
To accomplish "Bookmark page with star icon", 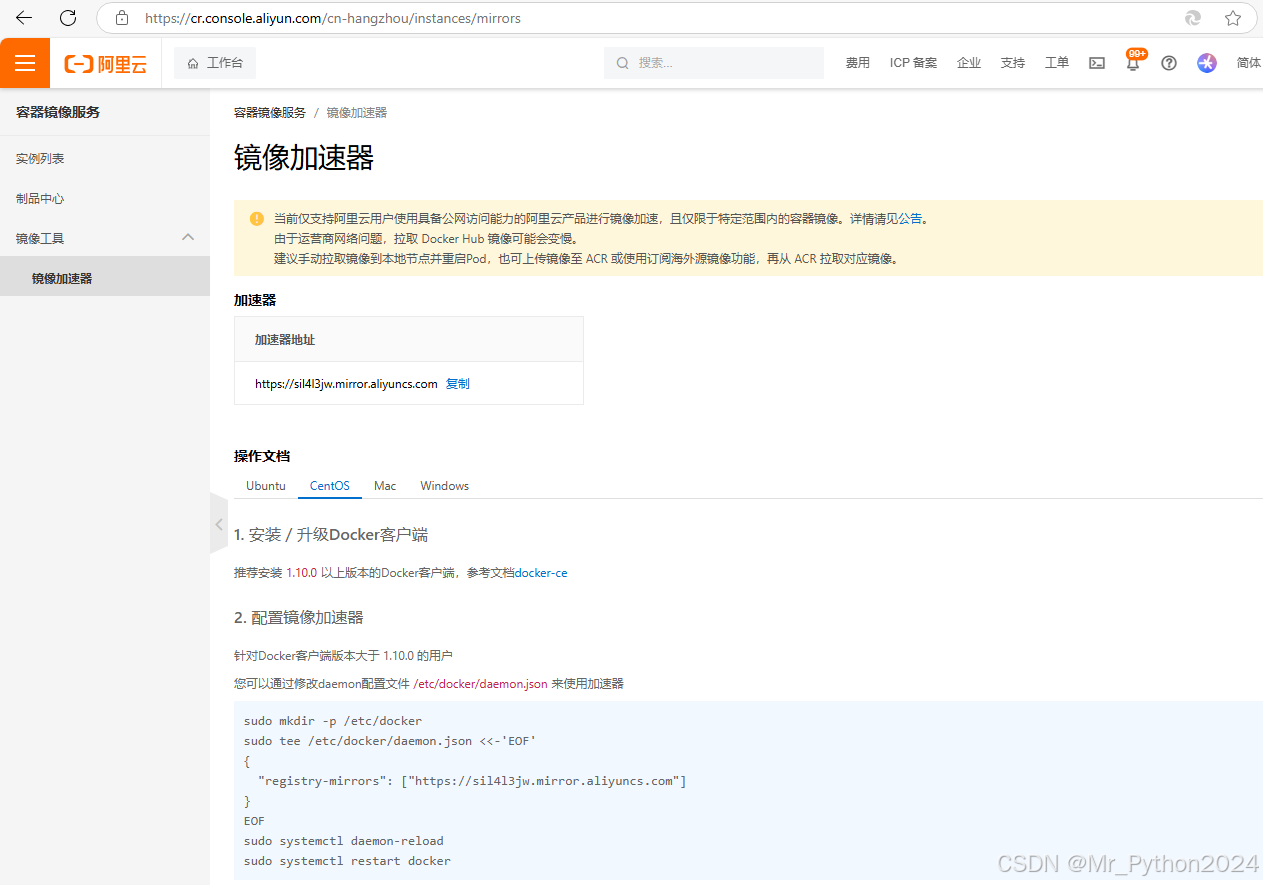I will 1233,18.
